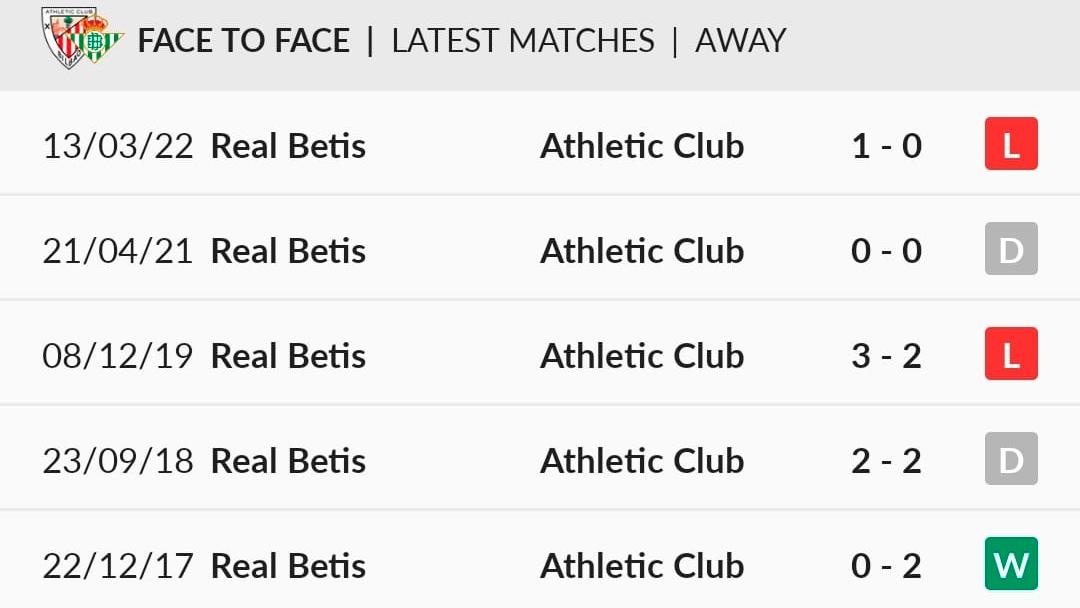Click the grey D badge for 23/09/18

1011,459
